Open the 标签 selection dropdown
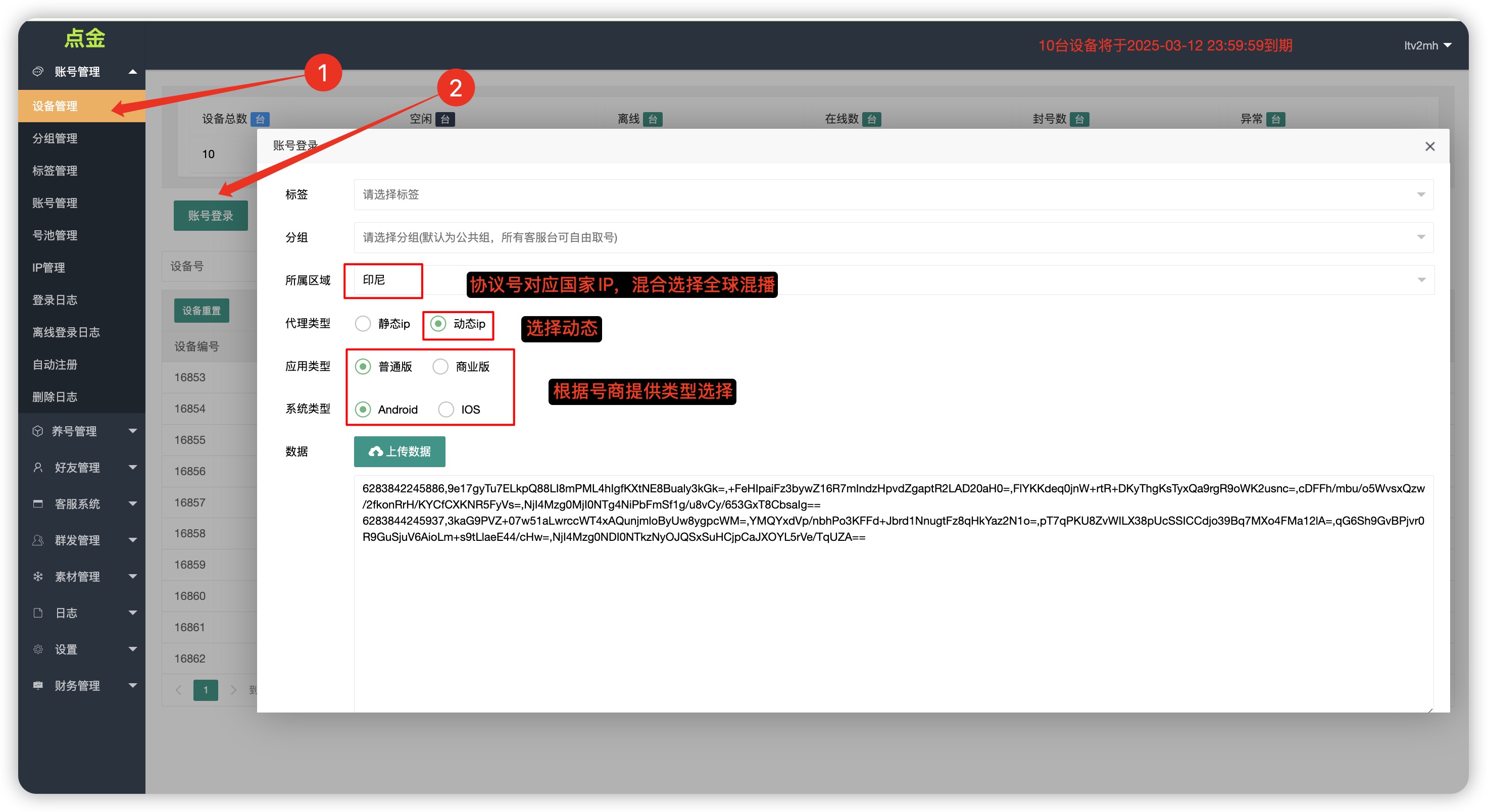1487x812 pixels. point(893,194)
